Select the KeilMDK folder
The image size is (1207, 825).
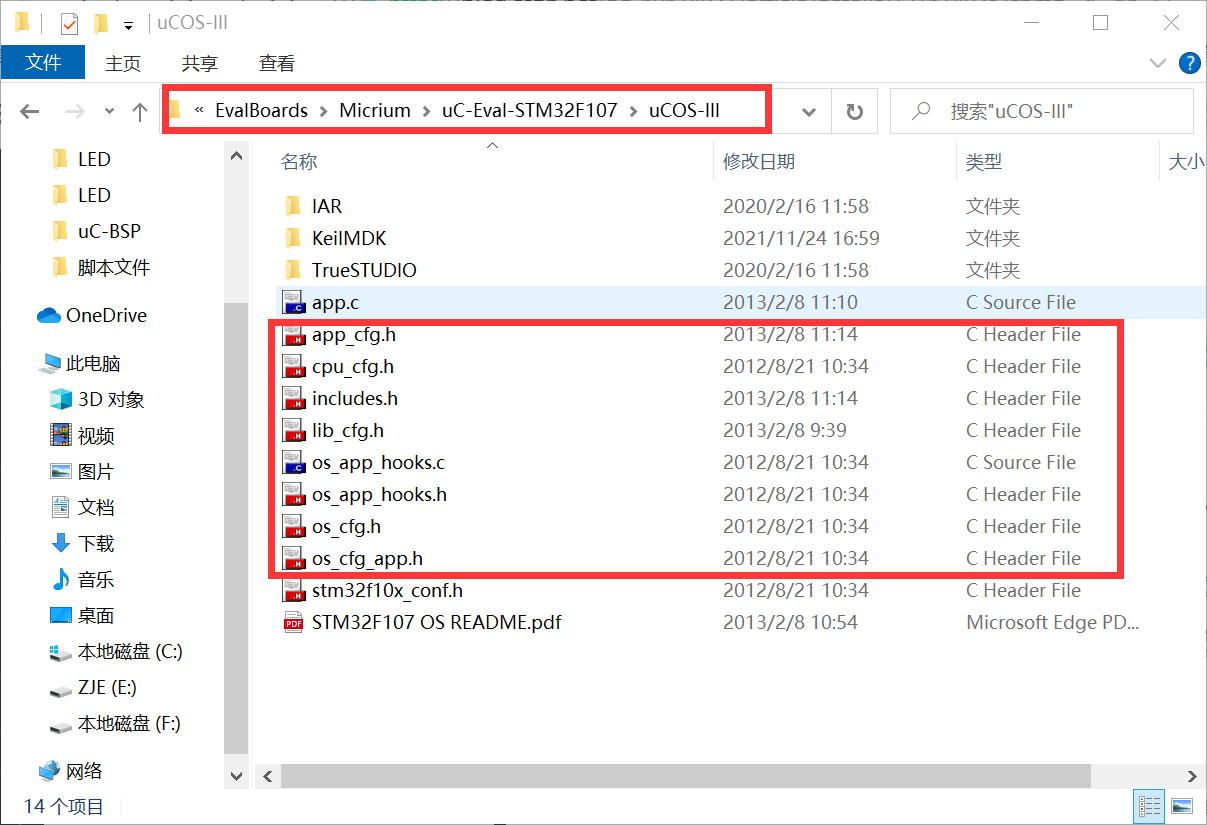[x=349, y=238]
